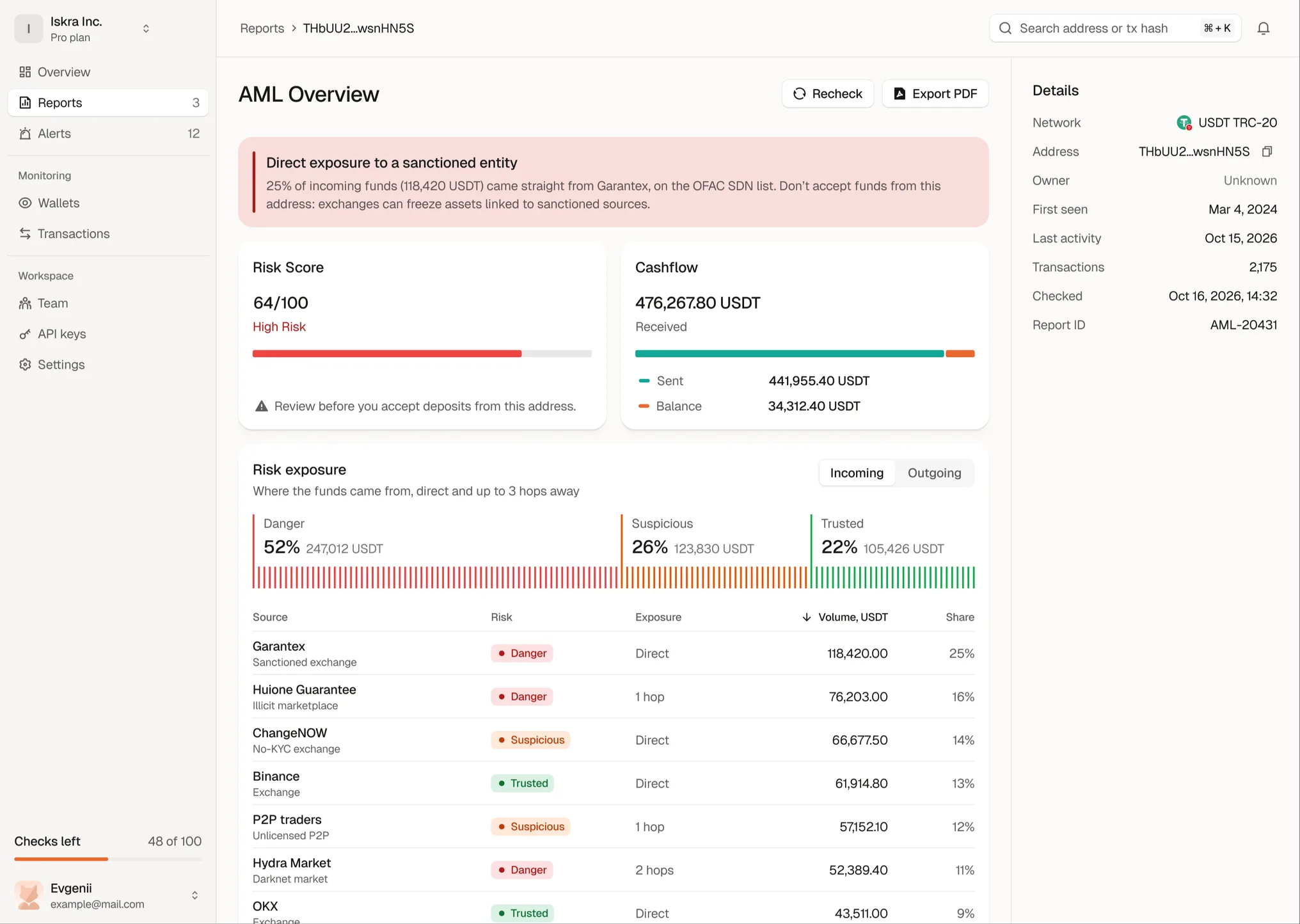Click the Export PDF button
This screenshot has height=924, width=1300.
[x=935, y=93]
